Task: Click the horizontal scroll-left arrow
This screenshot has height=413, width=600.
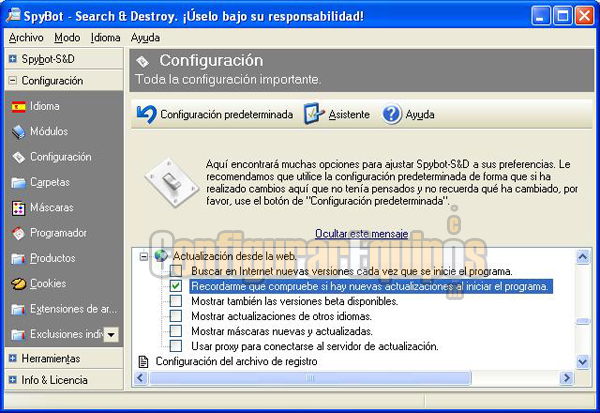Action: [x=140, y=378]
